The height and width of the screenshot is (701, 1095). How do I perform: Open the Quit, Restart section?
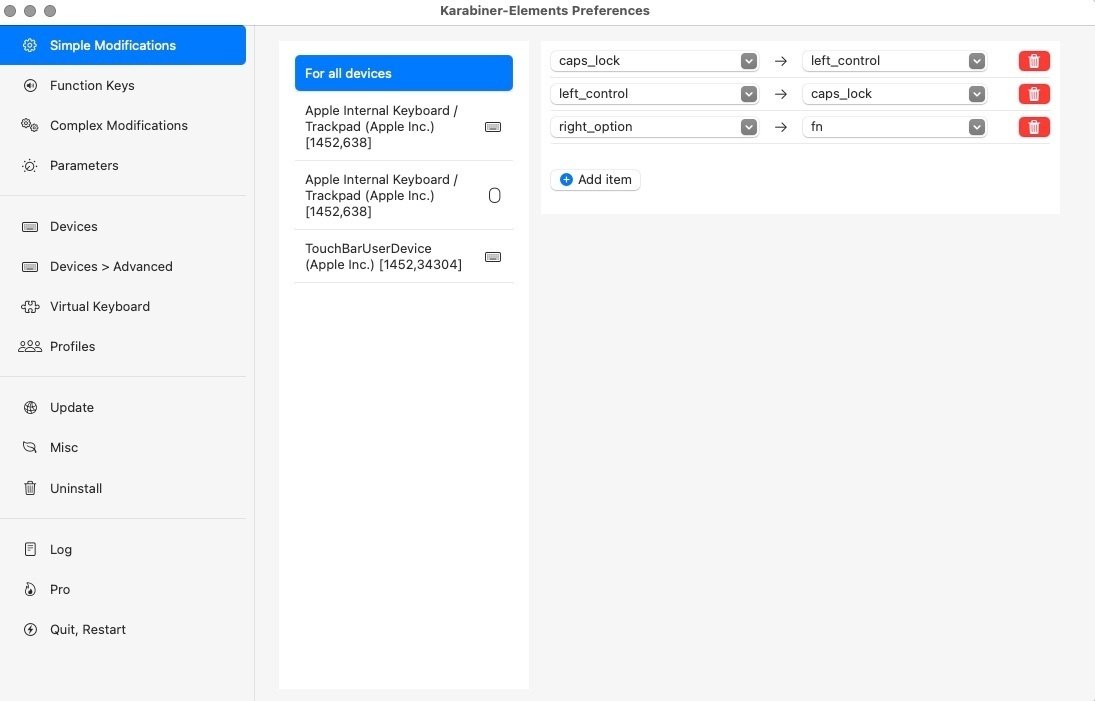tap(123, 629)
